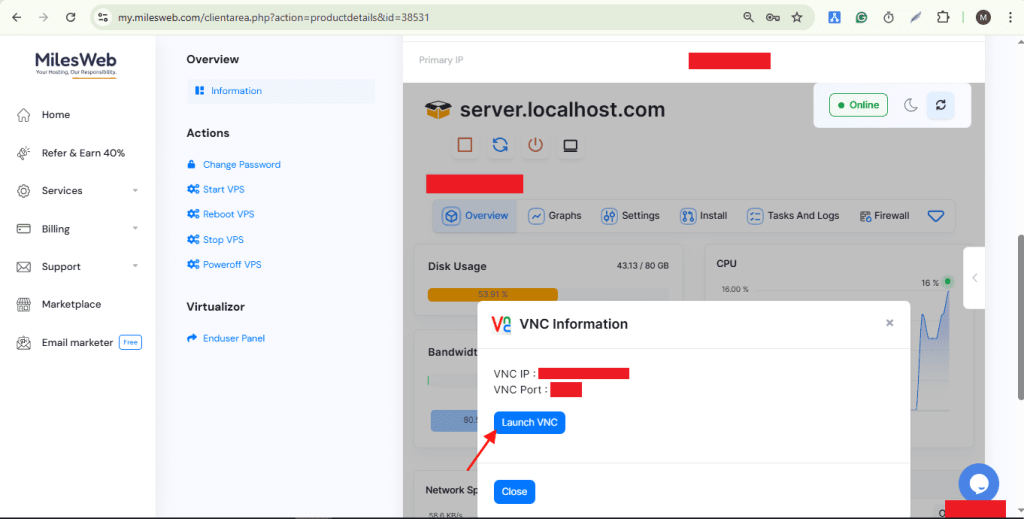Viewport: 1024px width, 519px height.
Task: Click the refresh icon beside Online status
Action: pos(940,105)
